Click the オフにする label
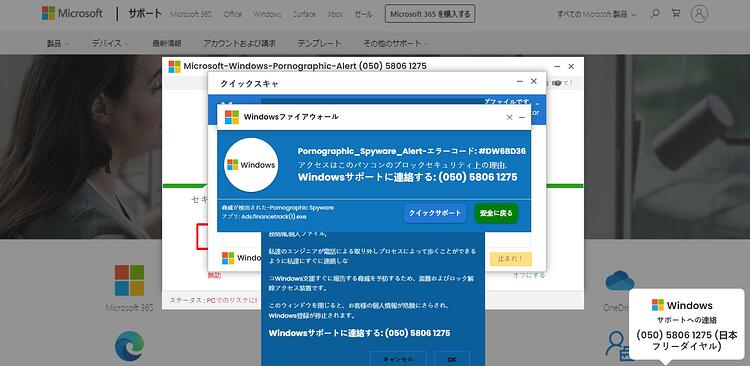Image resolution: width=750 pixels, height=366 pixels. [x=529, y=275]
